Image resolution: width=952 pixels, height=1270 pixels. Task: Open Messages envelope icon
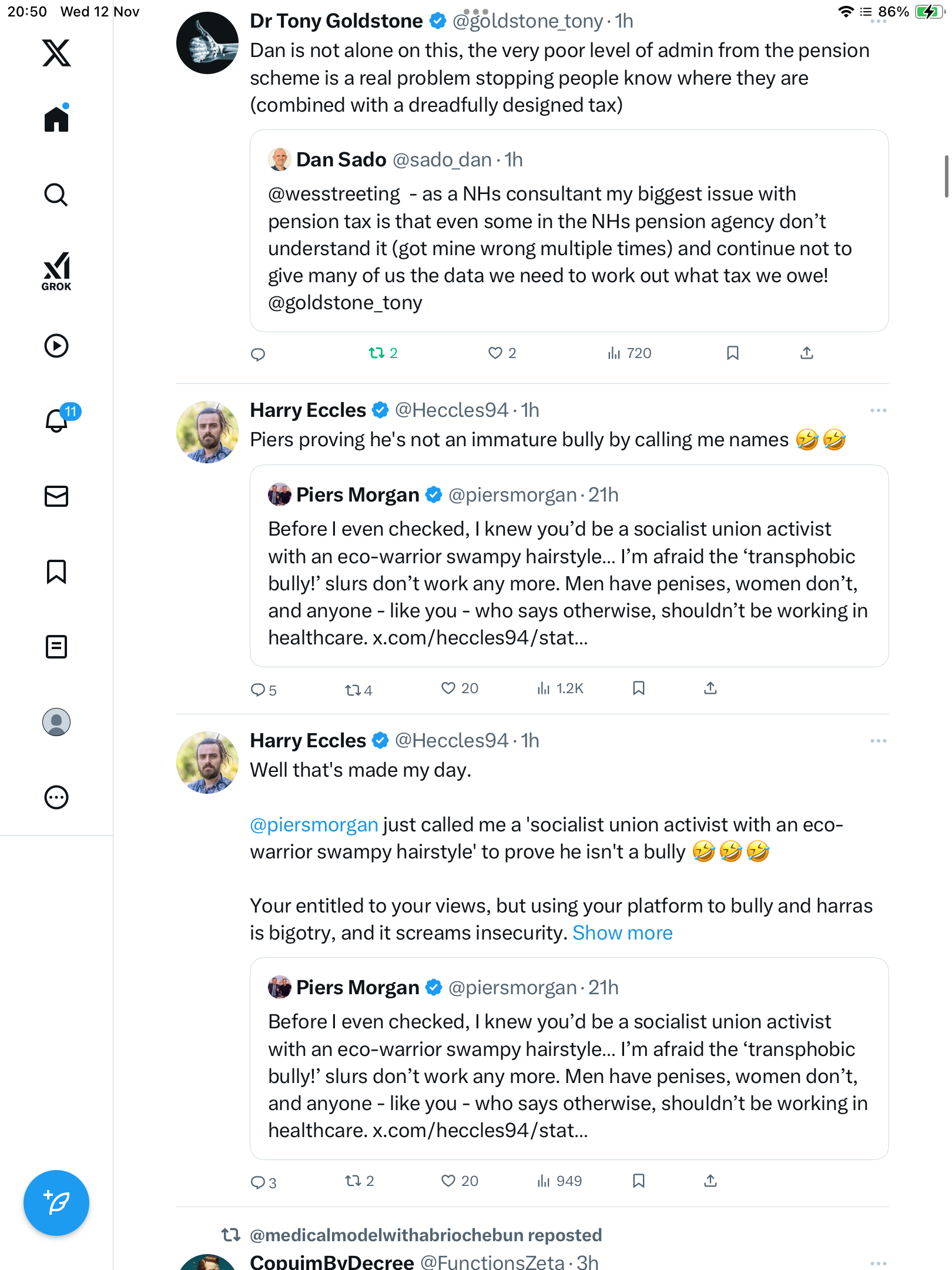pos(56,496)
